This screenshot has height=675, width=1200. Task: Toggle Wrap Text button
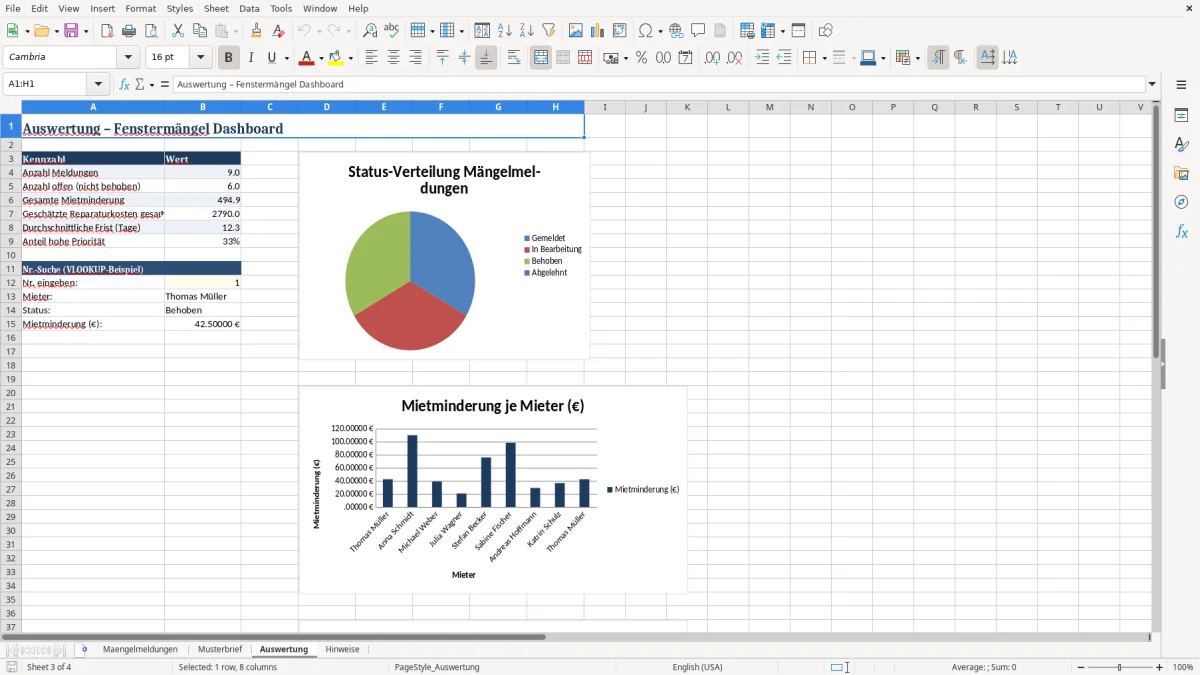pyautogui.click(x=514, y=58)
